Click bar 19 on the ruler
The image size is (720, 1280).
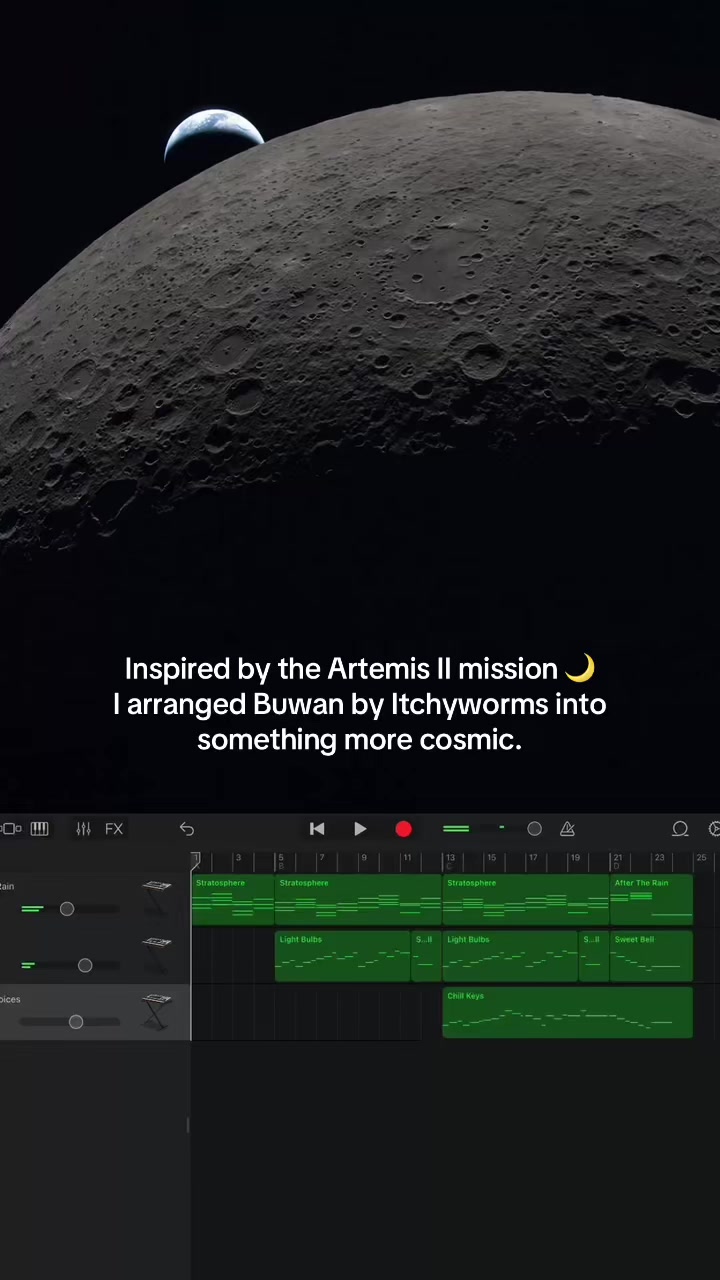[x=575, y=858]
